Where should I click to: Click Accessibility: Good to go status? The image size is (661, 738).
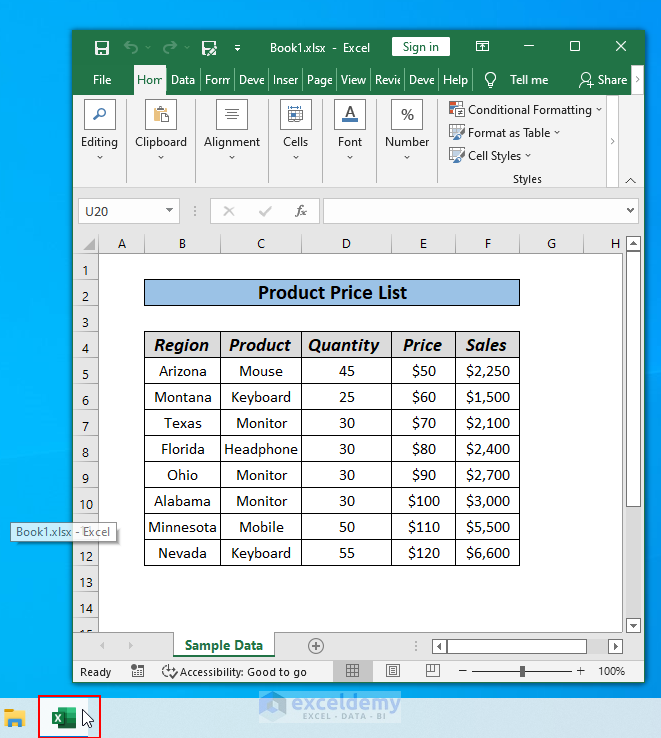pos(234,672)
